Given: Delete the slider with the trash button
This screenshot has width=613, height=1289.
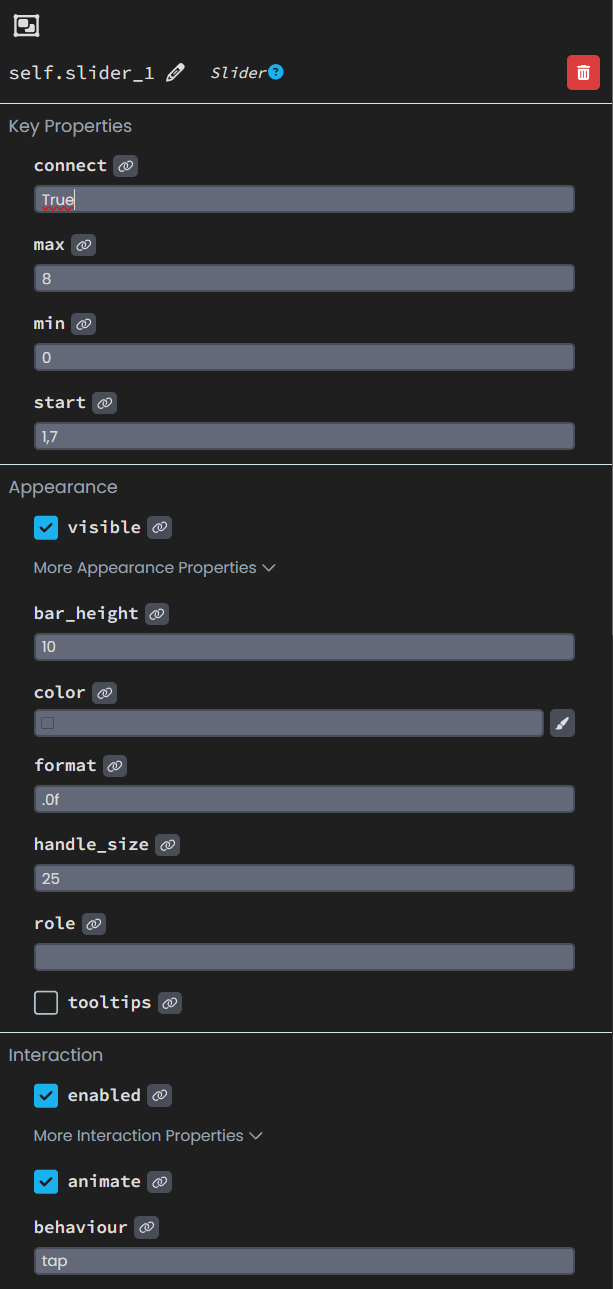Looking at the screenshot, I should (x=583, y=72).
